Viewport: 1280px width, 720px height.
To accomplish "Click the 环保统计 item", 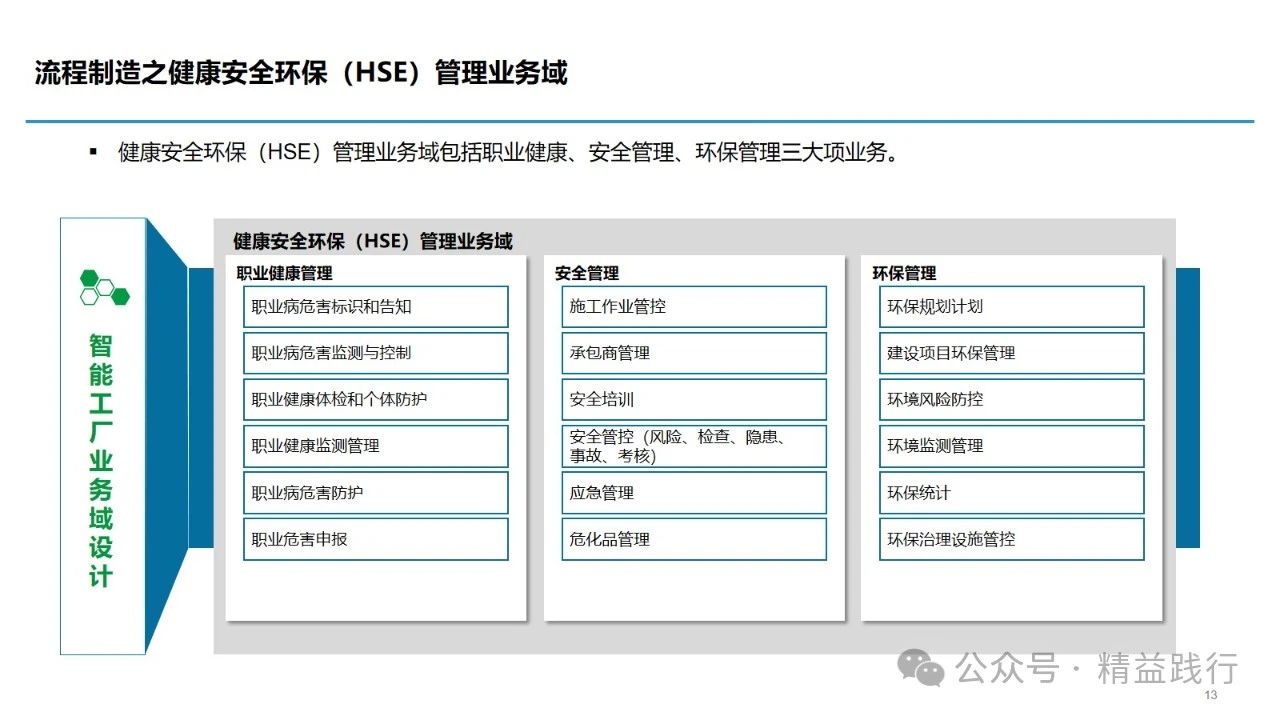I will (1011, 493).
